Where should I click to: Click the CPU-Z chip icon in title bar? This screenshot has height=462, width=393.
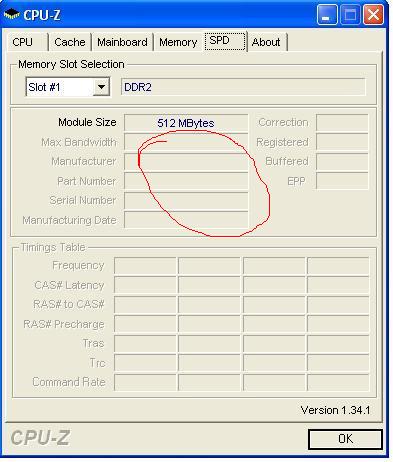coord(12,14)
